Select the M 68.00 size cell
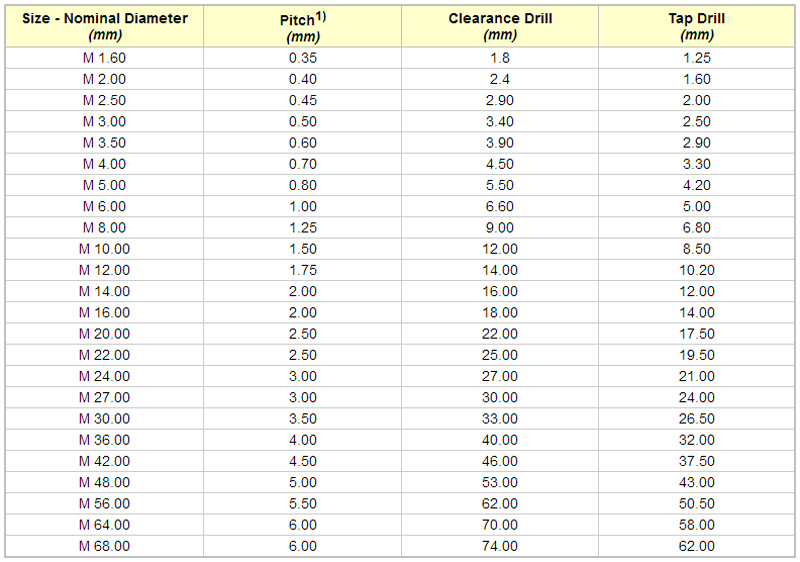 coord(105,546)
